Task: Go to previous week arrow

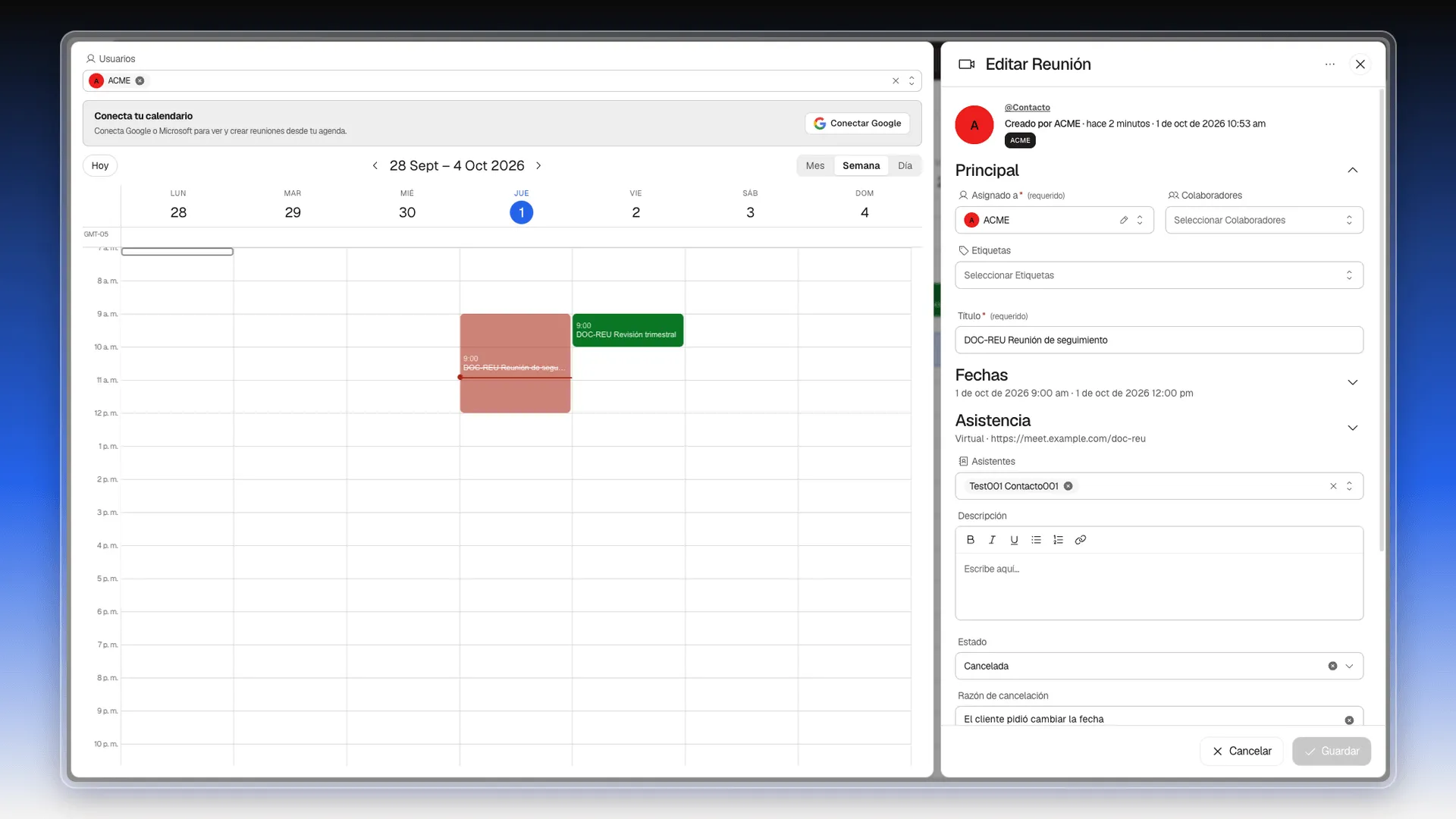Action: 375,165
